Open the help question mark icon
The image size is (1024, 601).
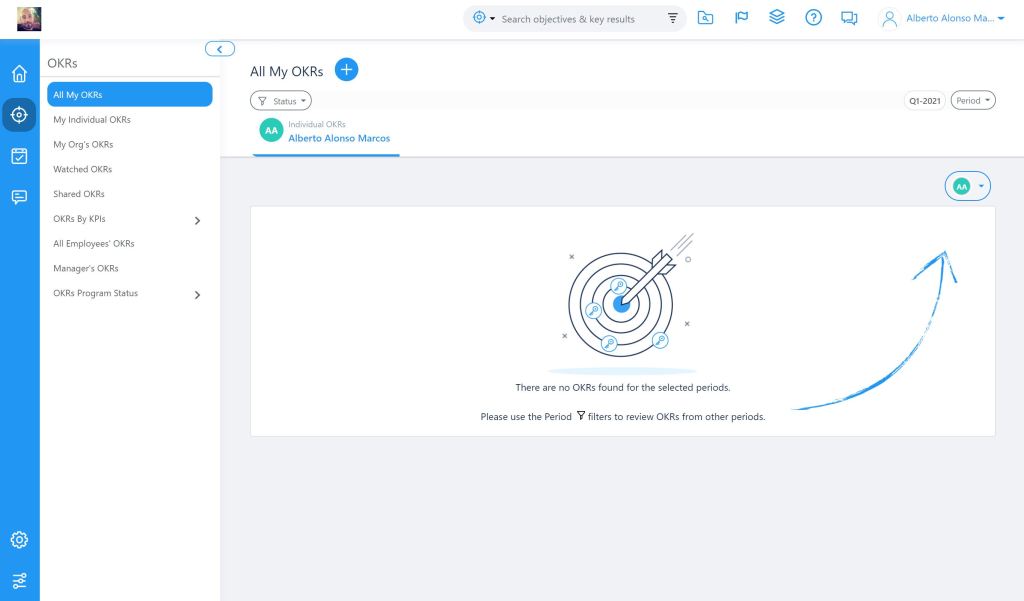813,18
